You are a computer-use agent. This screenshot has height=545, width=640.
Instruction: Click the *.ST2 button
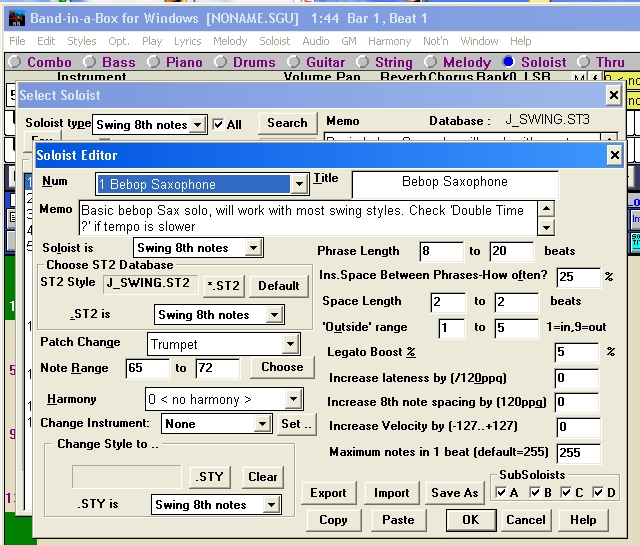[x=224, y=286]
